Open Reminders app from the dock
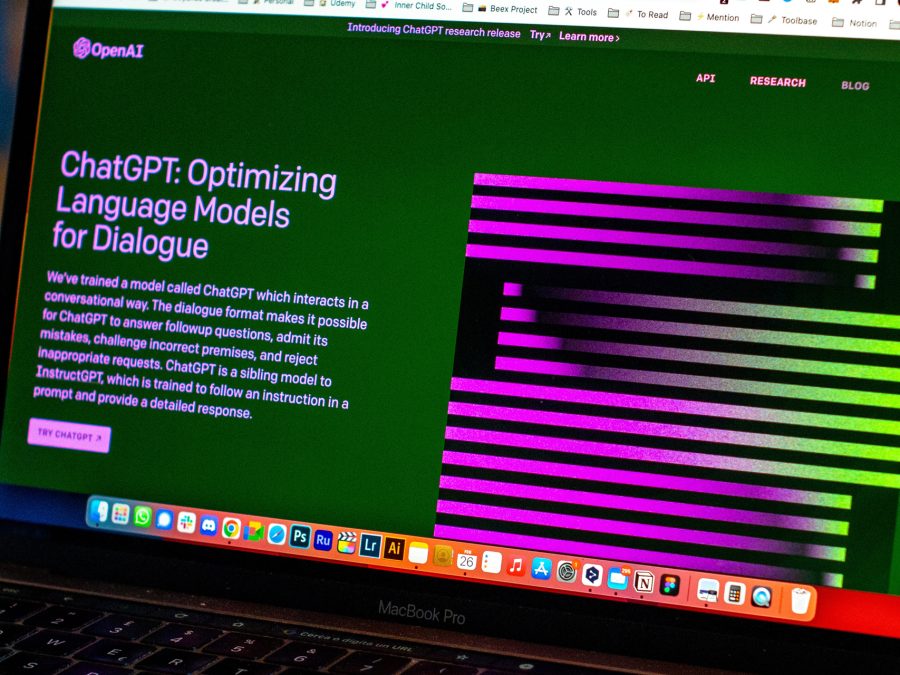 [491, 562]
